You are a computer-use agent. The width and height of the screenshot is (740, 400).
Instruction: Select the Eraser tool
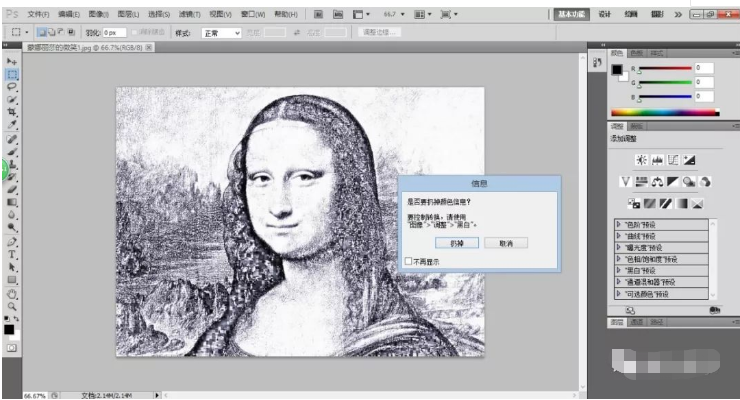(12, 190)
